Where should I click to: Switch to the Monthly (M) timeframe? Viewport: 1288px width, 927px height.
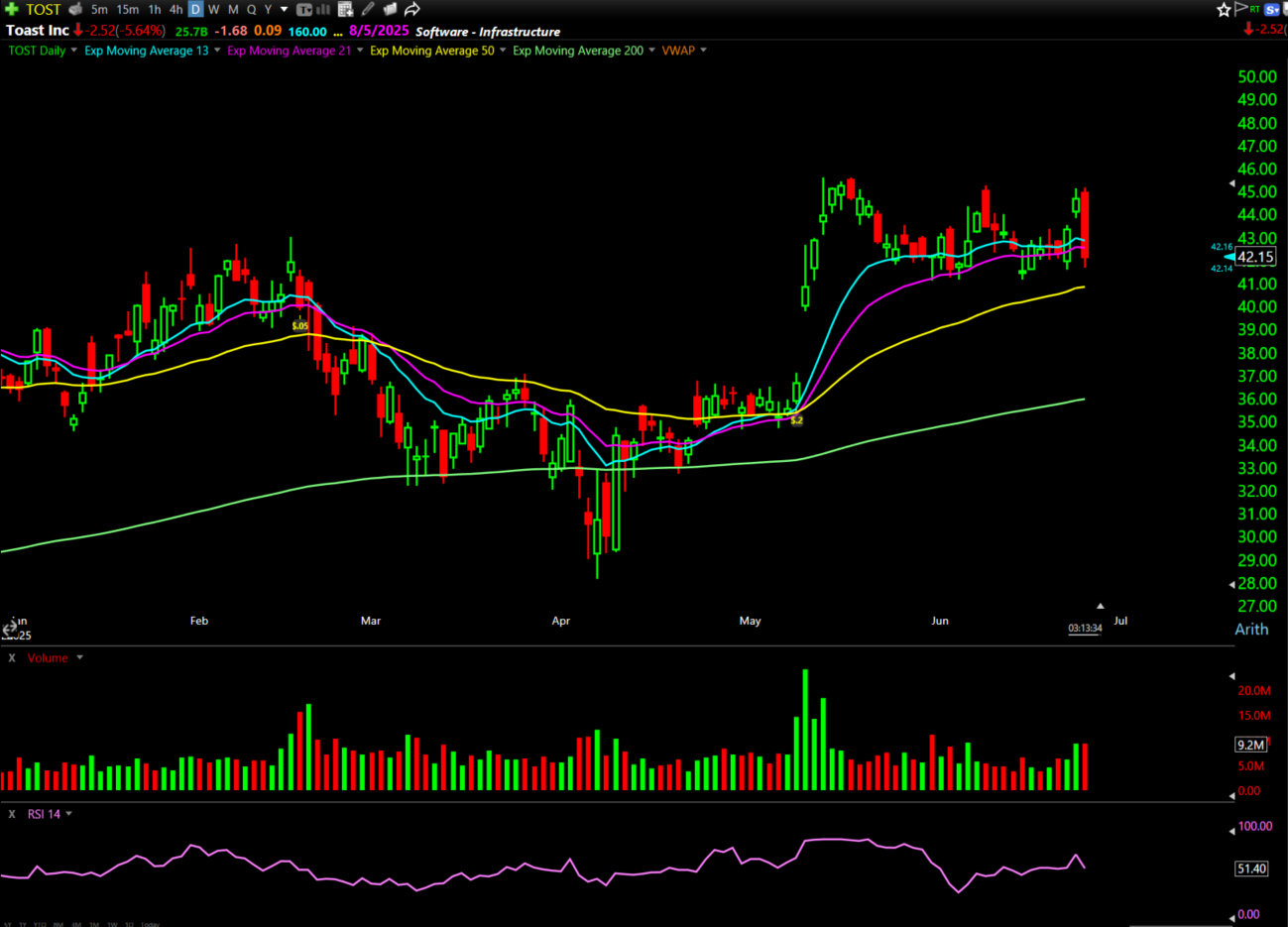tap(234, 9)
